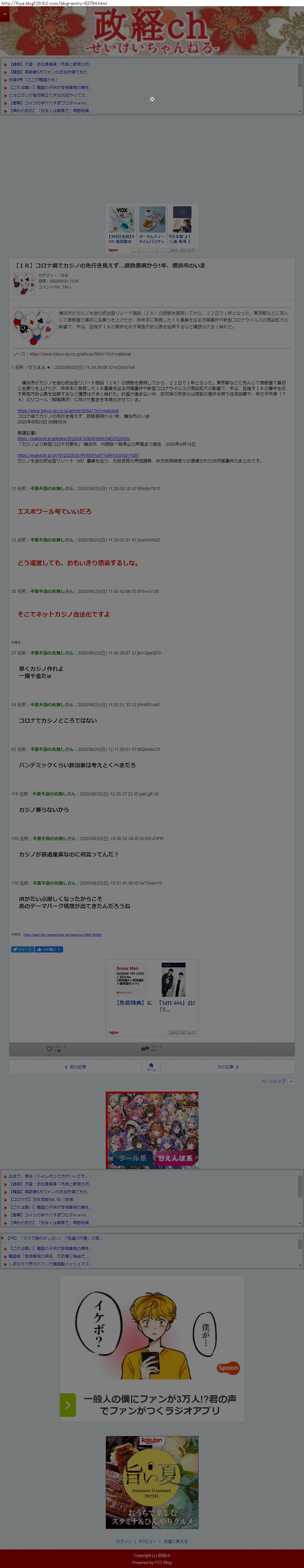Screen dimensions: 304x1568
Task: Click the 社会 category link
Action: (64, 275)
